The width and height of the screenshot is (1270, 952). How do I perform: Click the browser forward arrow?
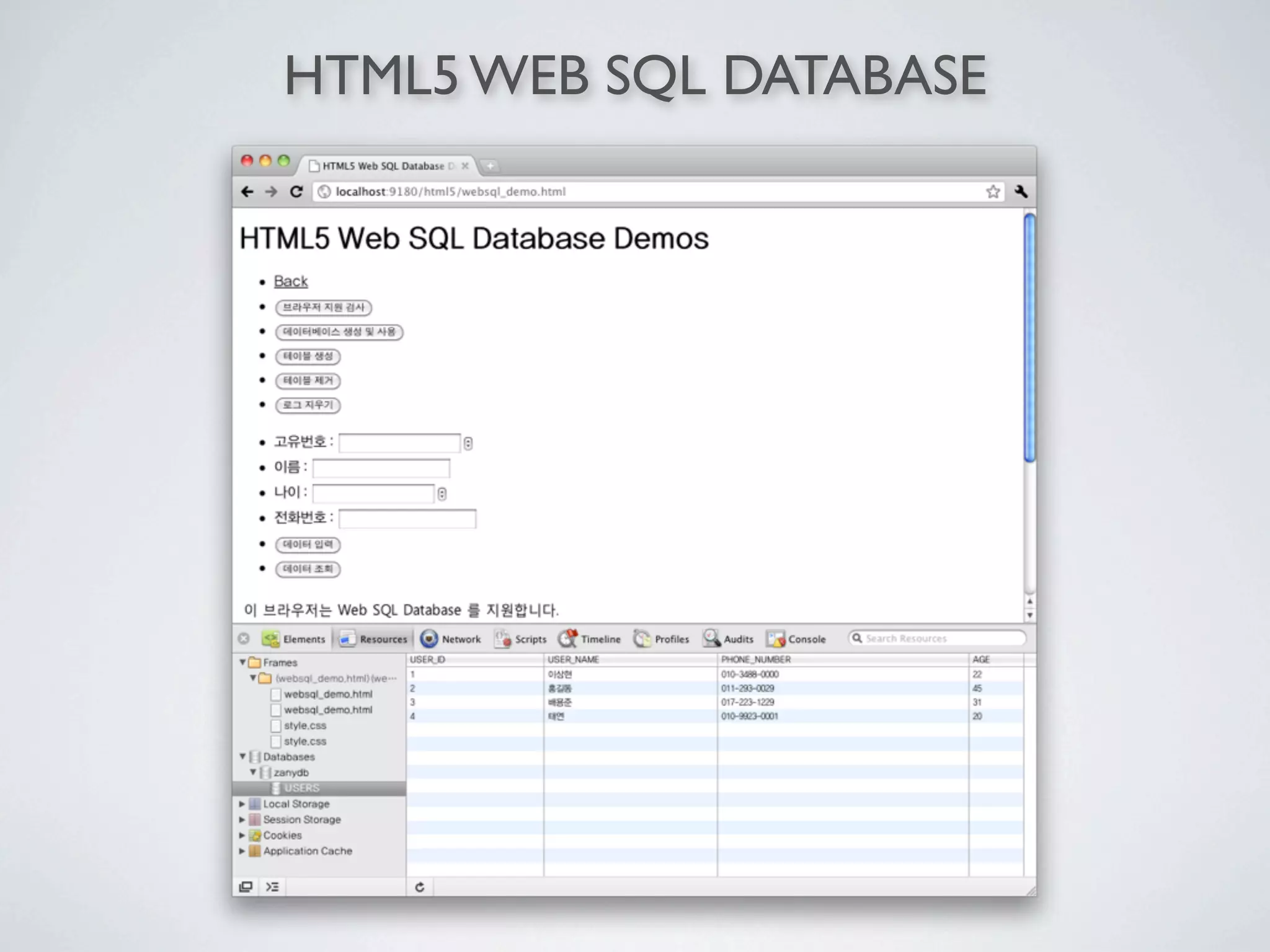pos(271,192)
